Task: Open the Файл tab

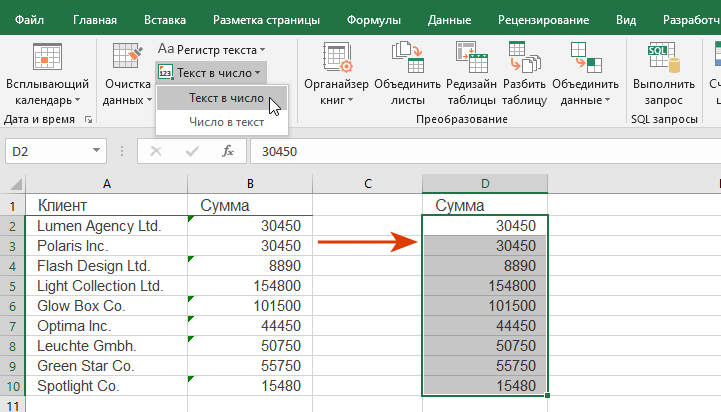Action: click(x=29, y=20)
